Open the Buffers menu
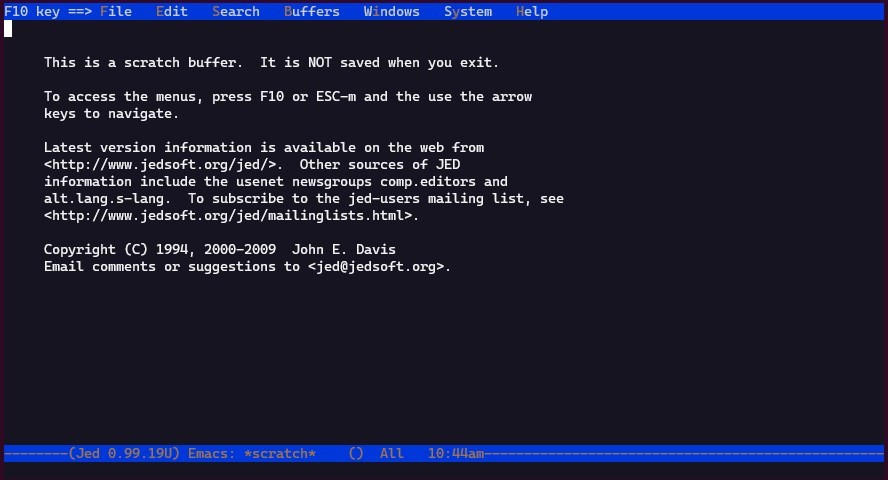Image resolution: width=888 pixels, height=480 pixels. coord(311,11)
